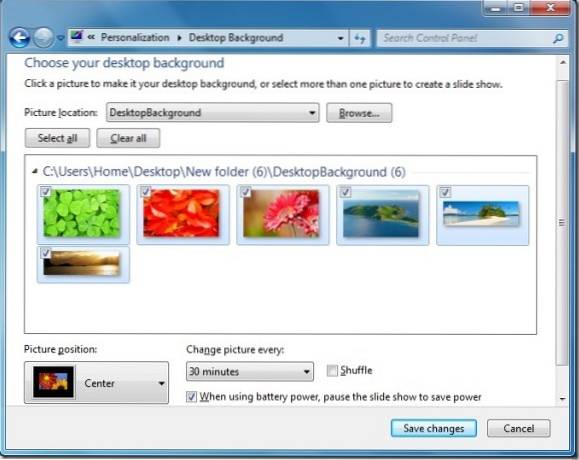
Task: Maximize the Desktop Background window
Action: click(519, 8)
